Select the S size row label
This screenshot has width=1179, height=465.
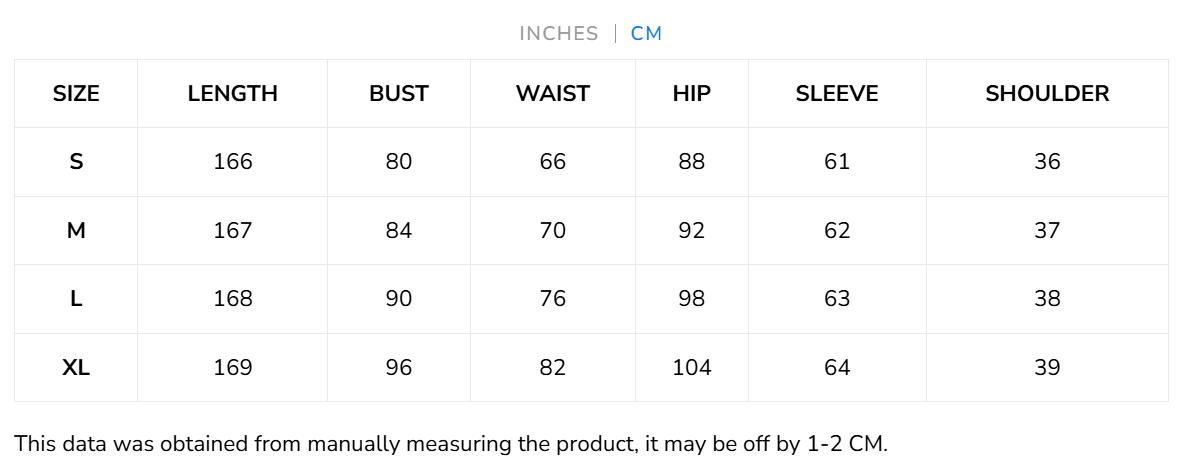tap(76, 162)
